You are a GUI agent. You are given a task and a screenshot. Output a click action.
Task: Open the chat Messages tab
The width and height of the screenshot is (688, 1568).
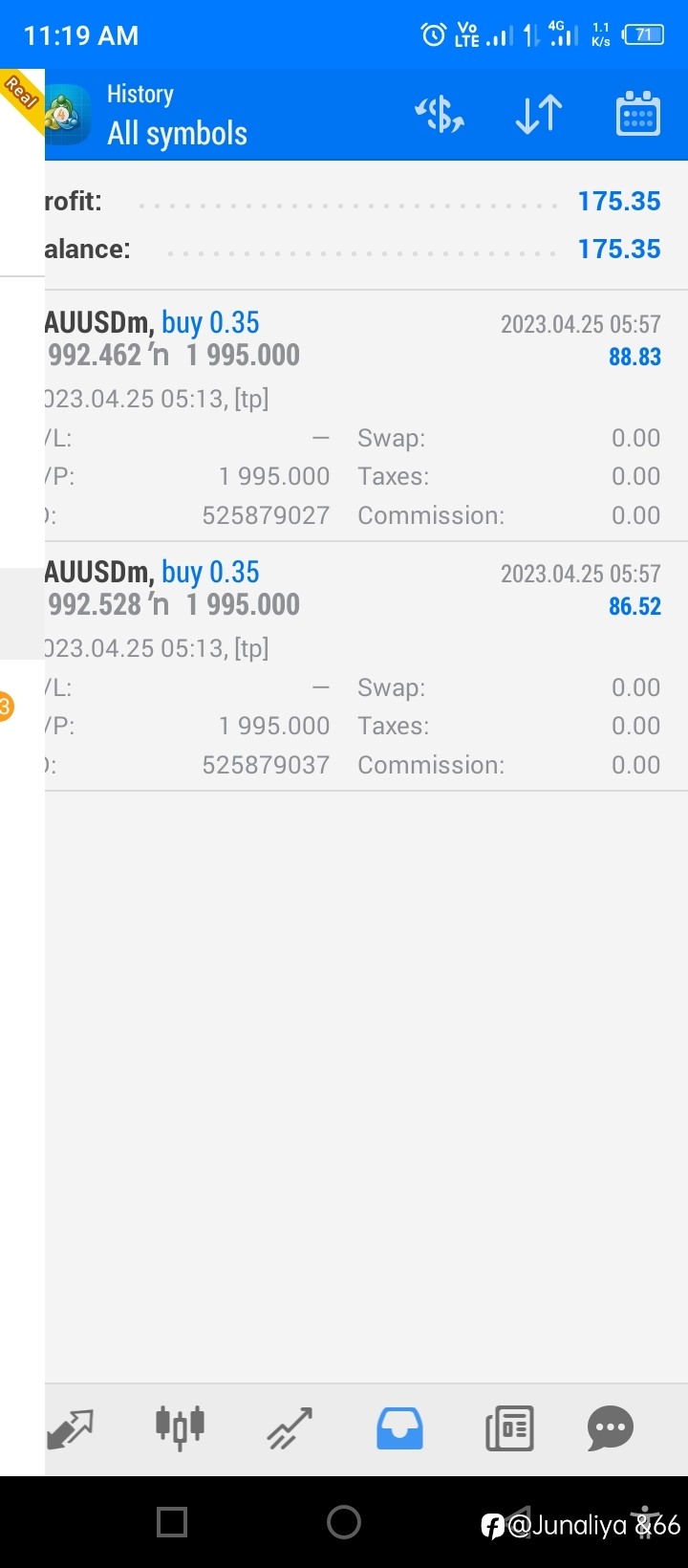pyautogui.click(x=611, y=1428)
